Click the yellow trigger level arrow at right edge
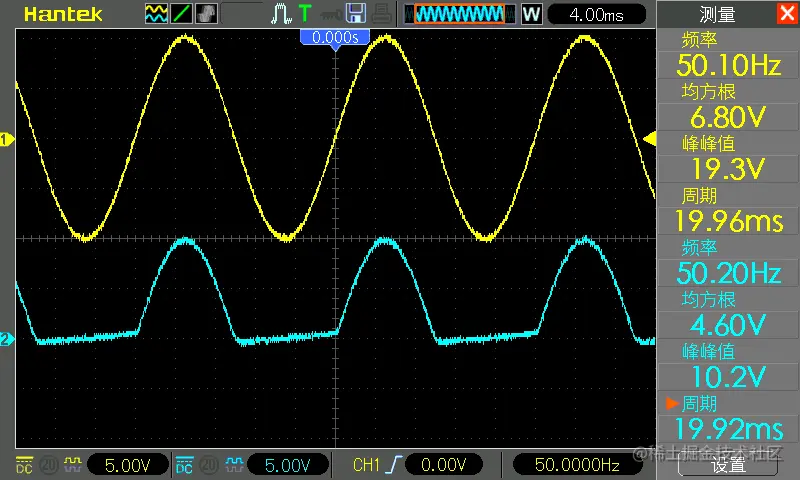 tap(649, 139)
